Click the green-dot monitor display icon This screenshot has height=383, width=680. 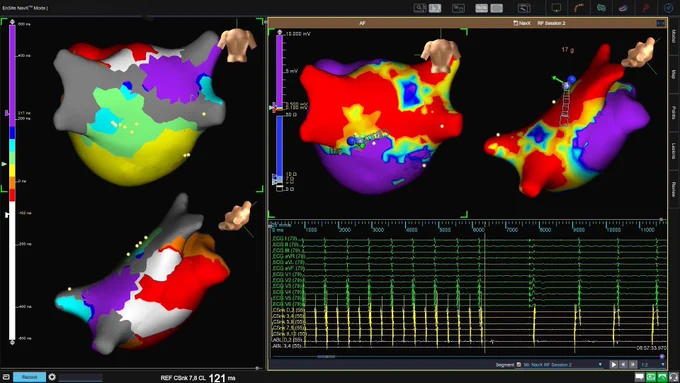pyautogui.click(x=556, y=8)
